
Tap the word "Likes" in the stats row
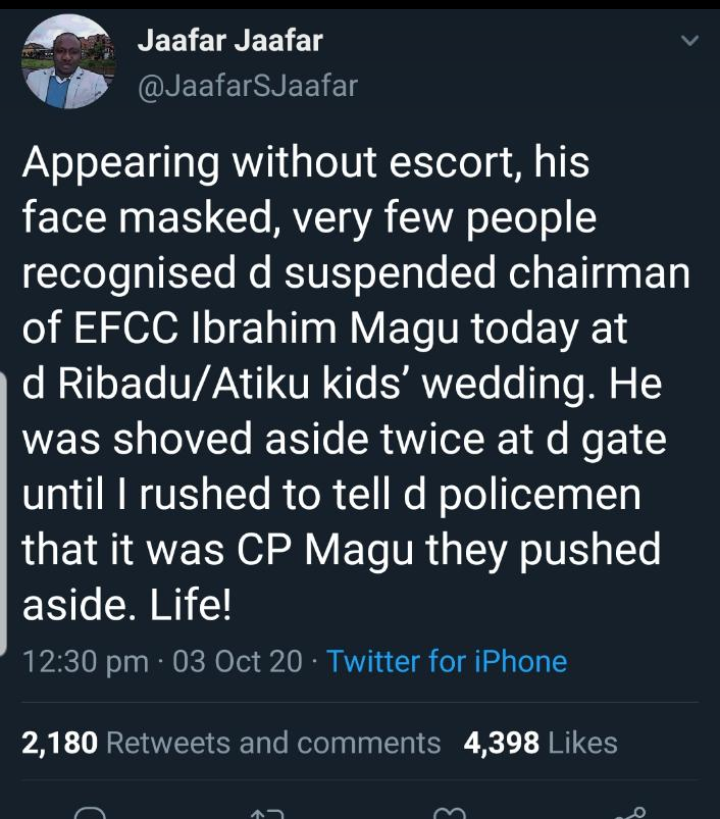tap(583, 743)
